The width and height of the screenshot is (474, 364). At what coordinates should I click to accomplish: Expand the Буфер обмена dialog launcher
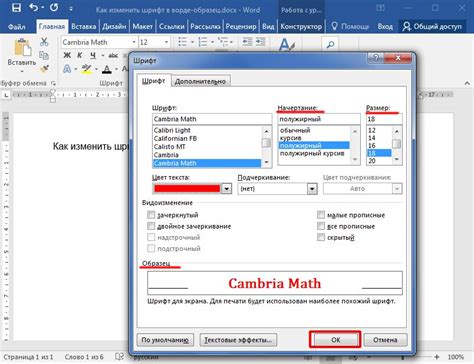(53, 83)
